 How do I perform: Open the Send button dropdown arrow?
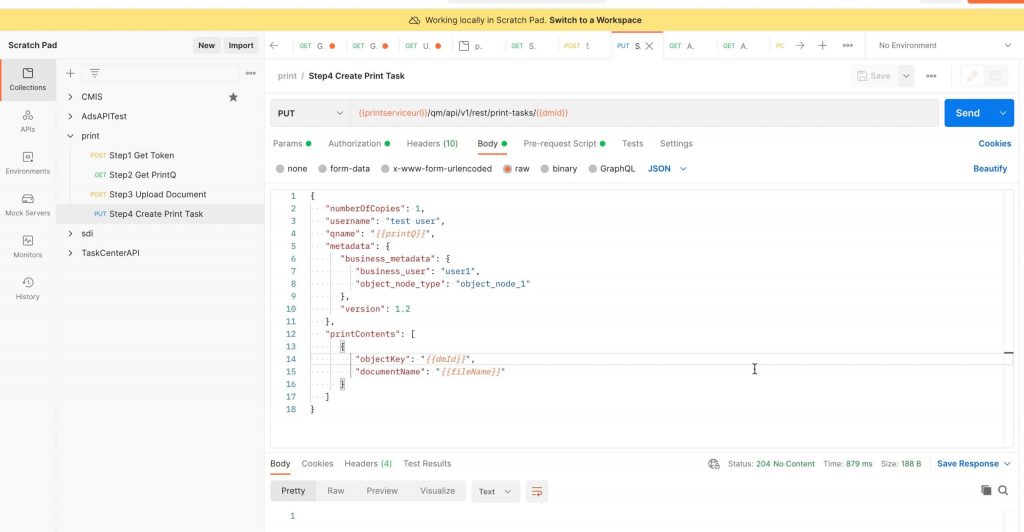coord(1003,113)
